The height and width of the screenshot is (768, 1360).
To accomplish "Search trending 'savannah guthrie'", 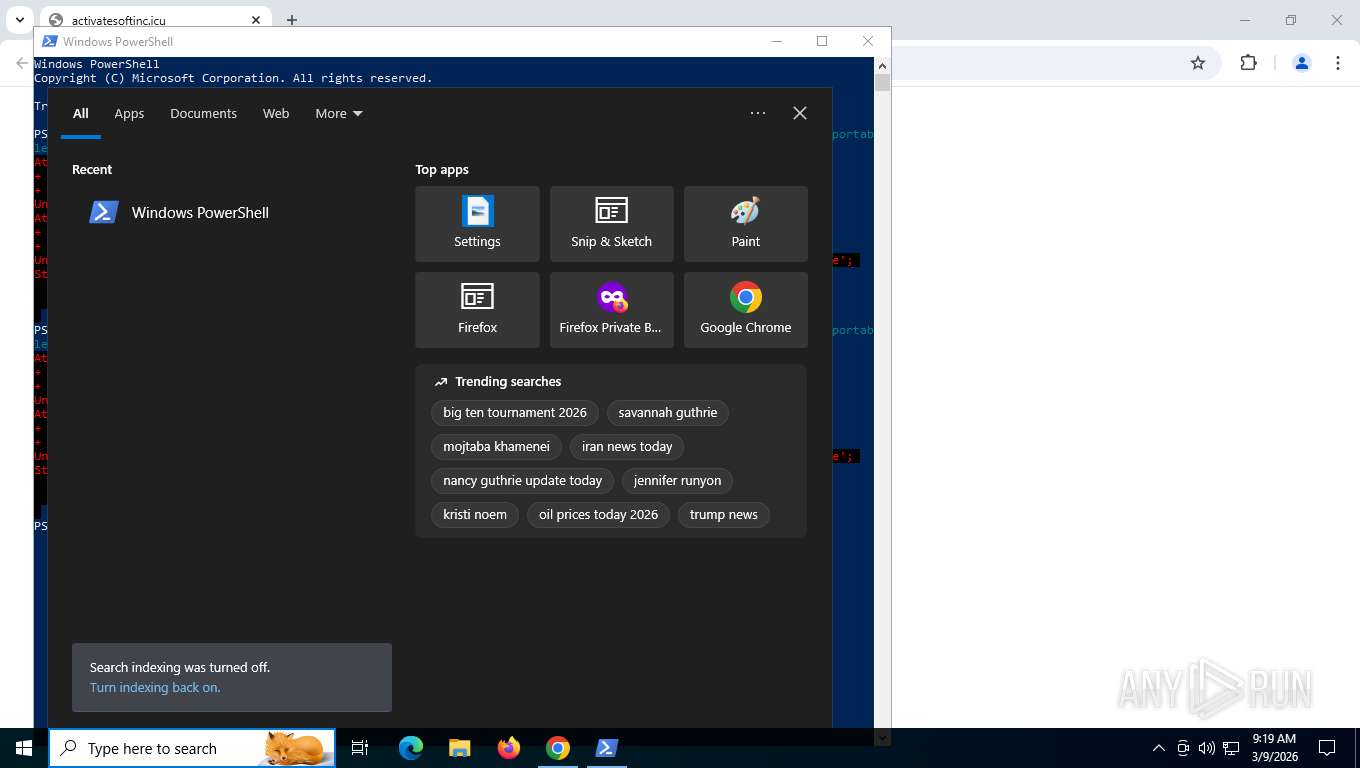I will 668,413.
